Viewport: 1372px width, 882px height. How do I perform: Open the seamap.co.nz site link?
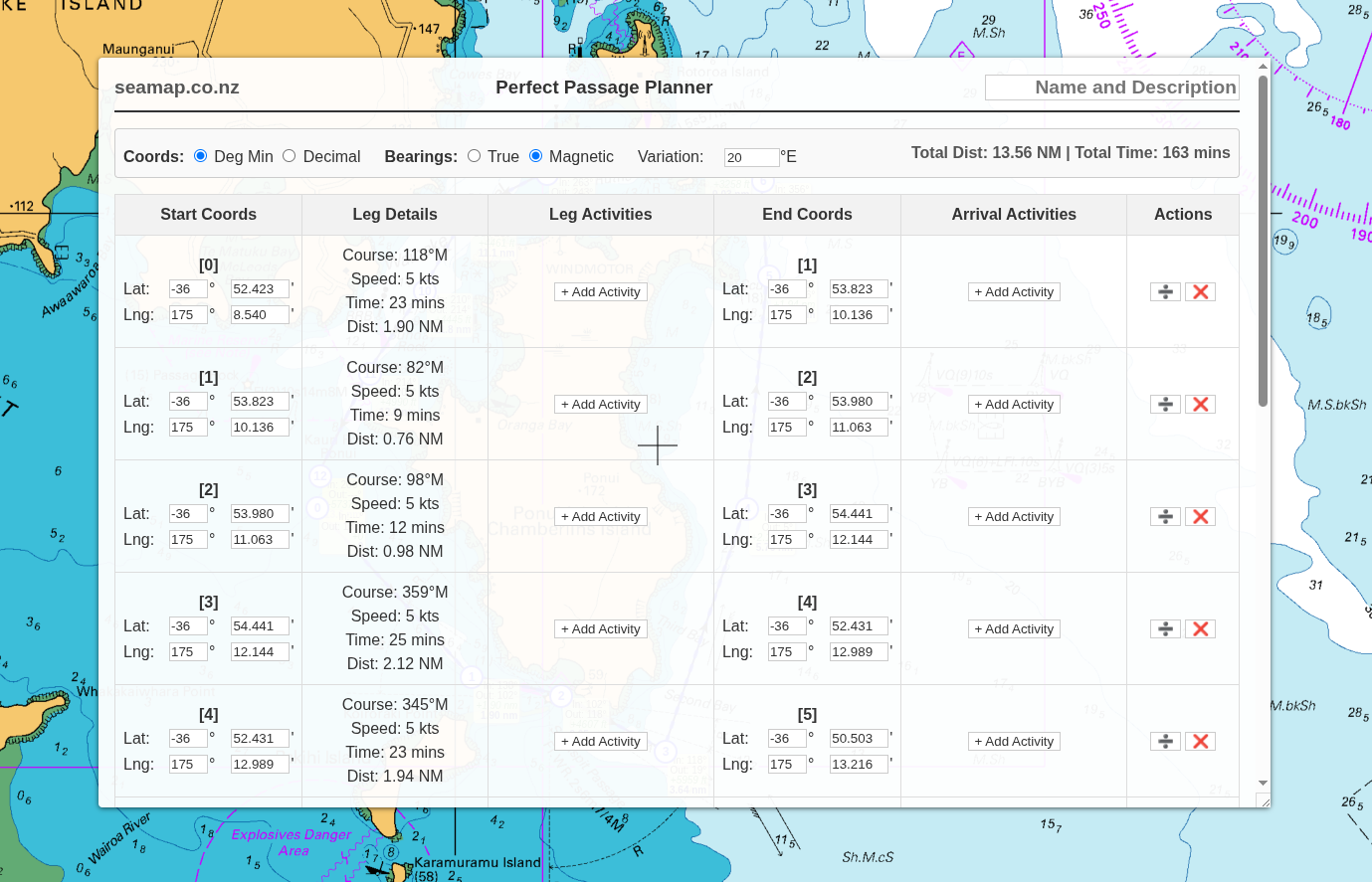(x=176, y=88)
